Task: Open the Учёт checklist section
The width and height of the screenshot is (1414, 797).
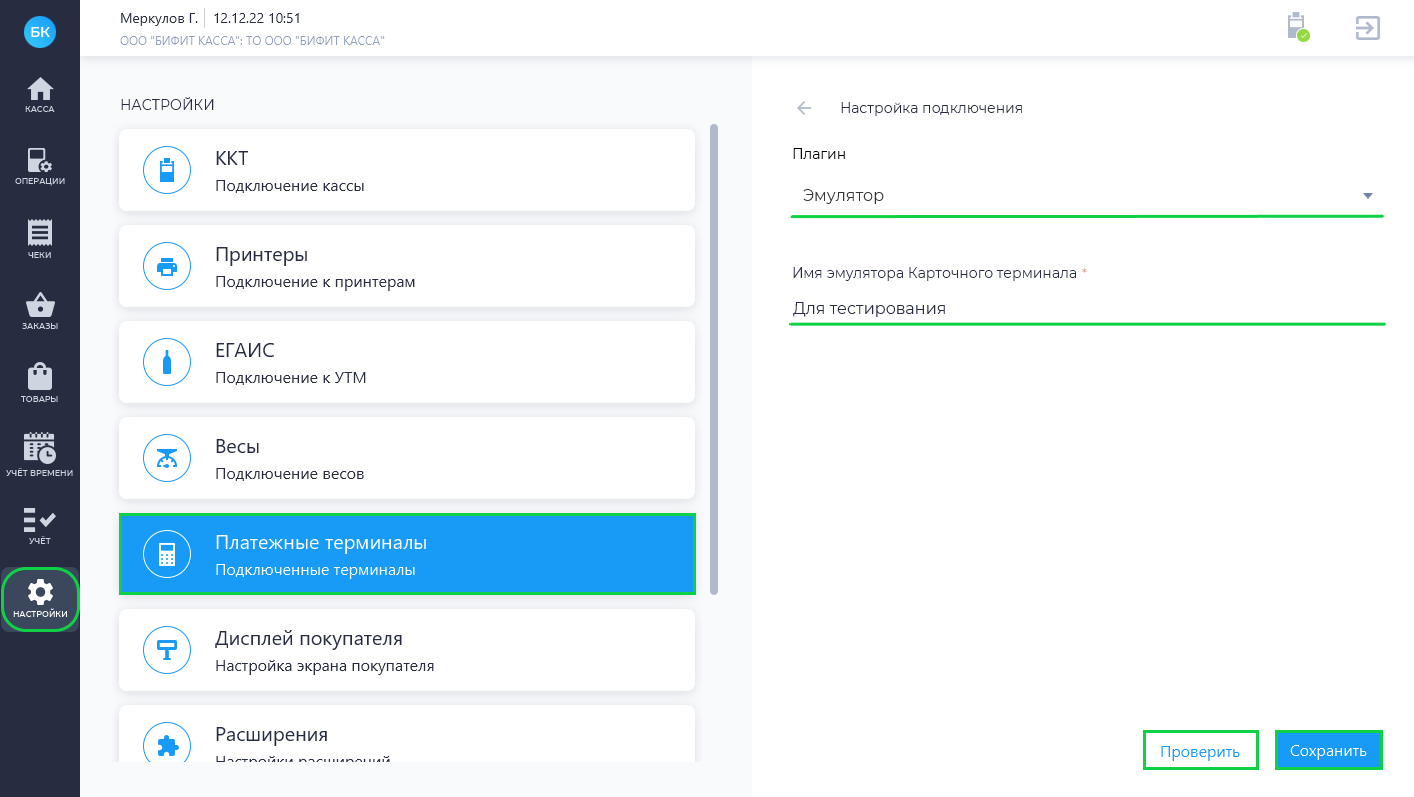Action: (40, 527)
